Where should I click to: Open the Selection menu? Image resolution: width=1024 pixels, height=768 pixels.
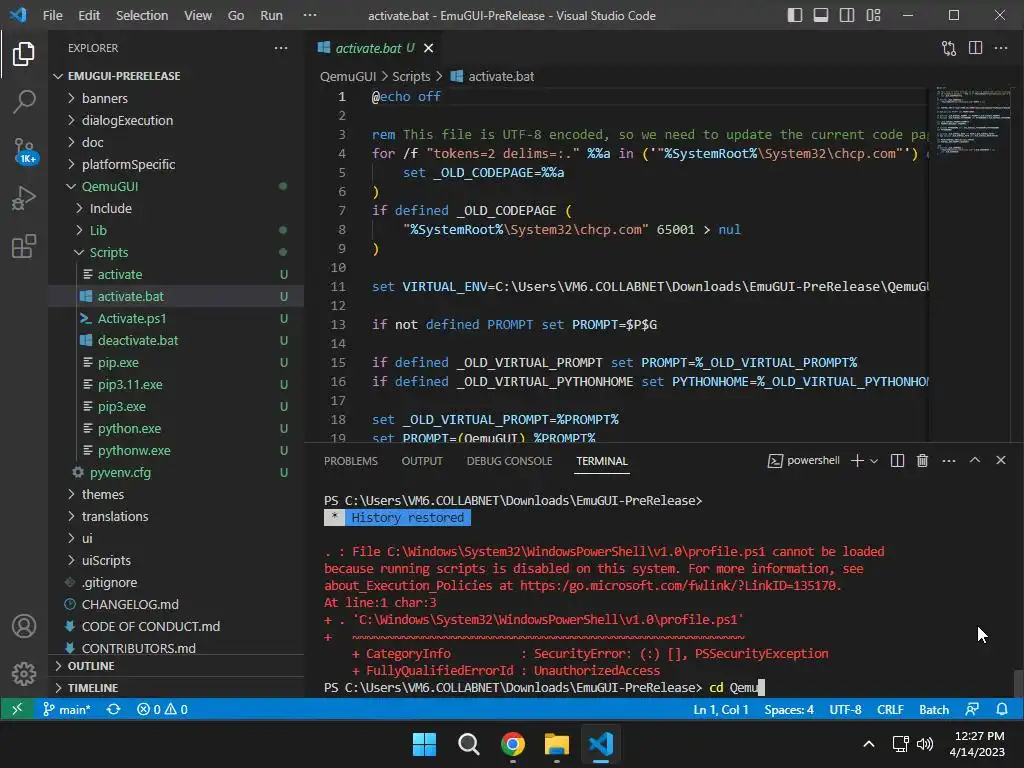142,15
